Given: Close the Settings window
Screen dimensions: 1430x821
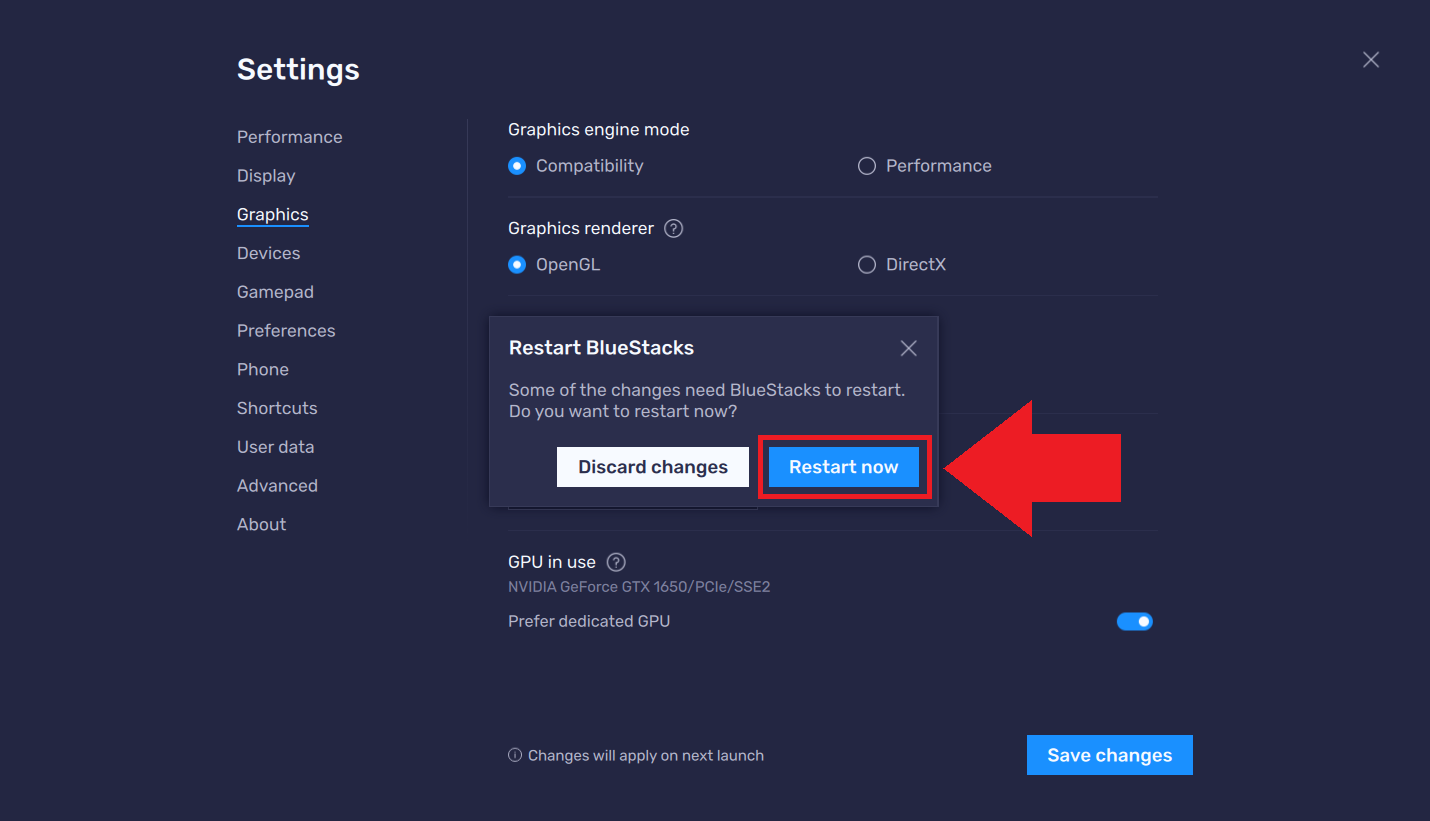Looking at the screenshot, I should coord(1370,59).
